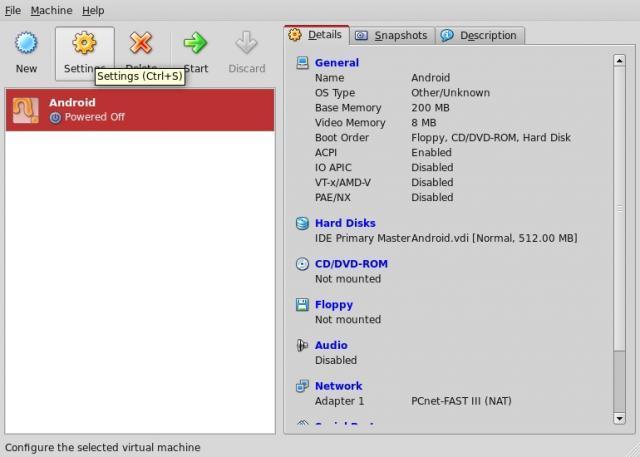
Task: Click the 'Other/Unknown' OS Type value
Action: tap(450, 93)
